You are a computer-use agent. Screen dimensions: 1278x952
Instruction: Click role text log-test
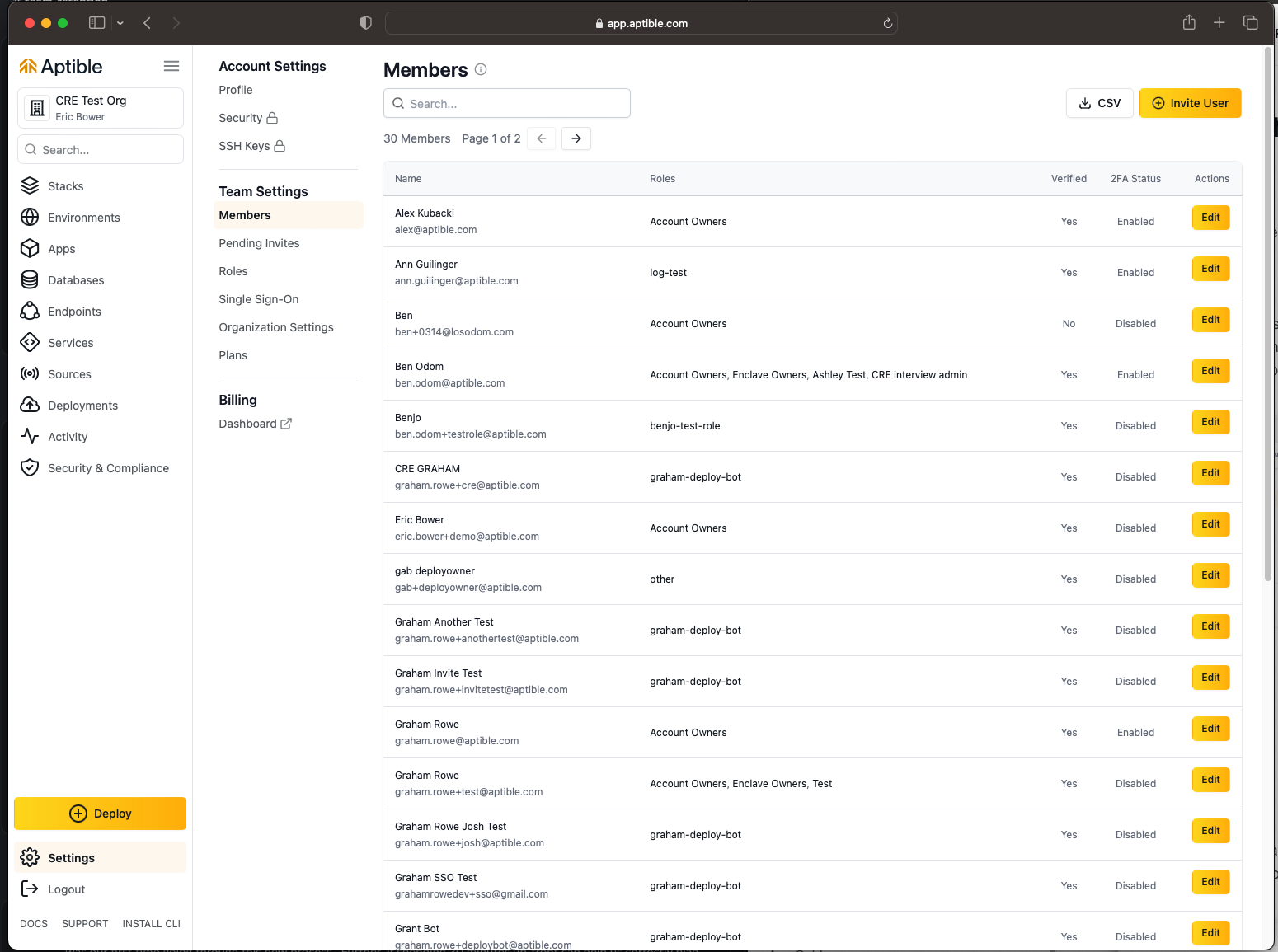[668, 273]
